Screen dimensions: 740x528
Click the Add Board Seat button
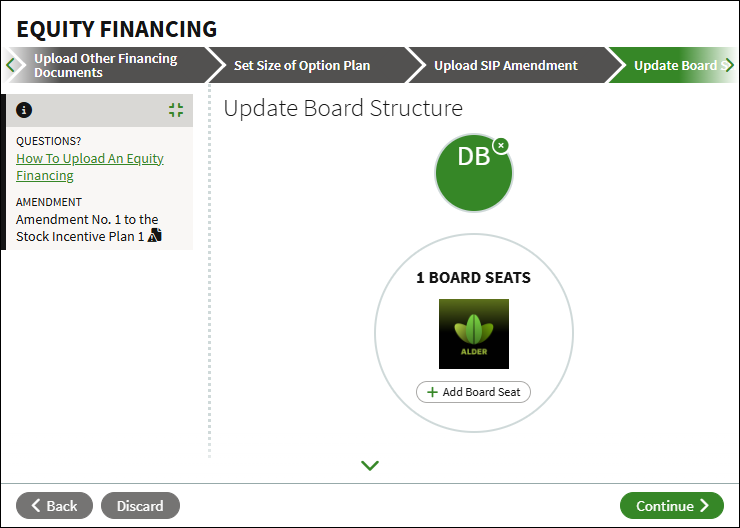point(473,392)
